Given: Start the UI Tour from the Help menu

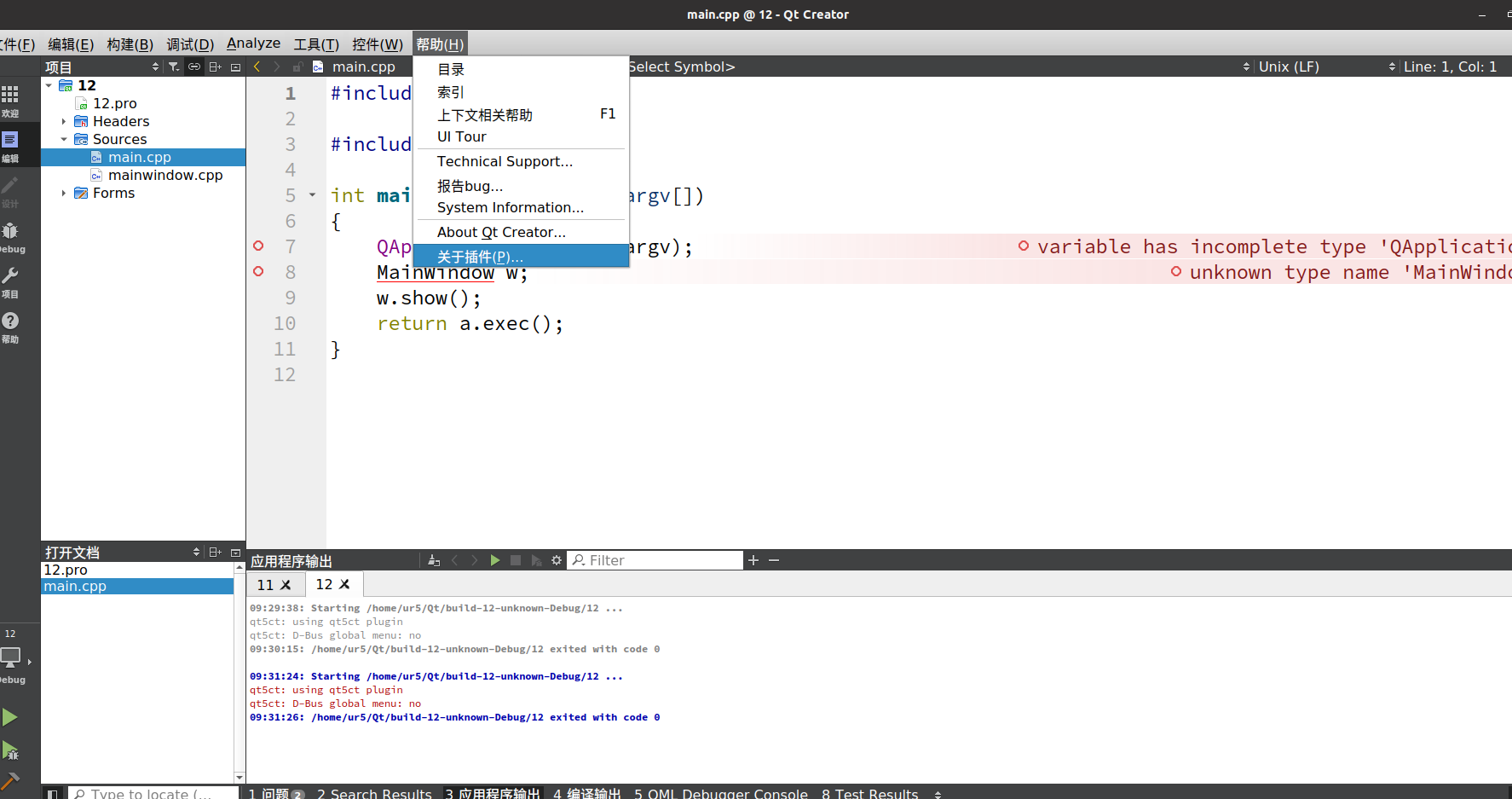Looking at the screenshot, I should [521, 136].
